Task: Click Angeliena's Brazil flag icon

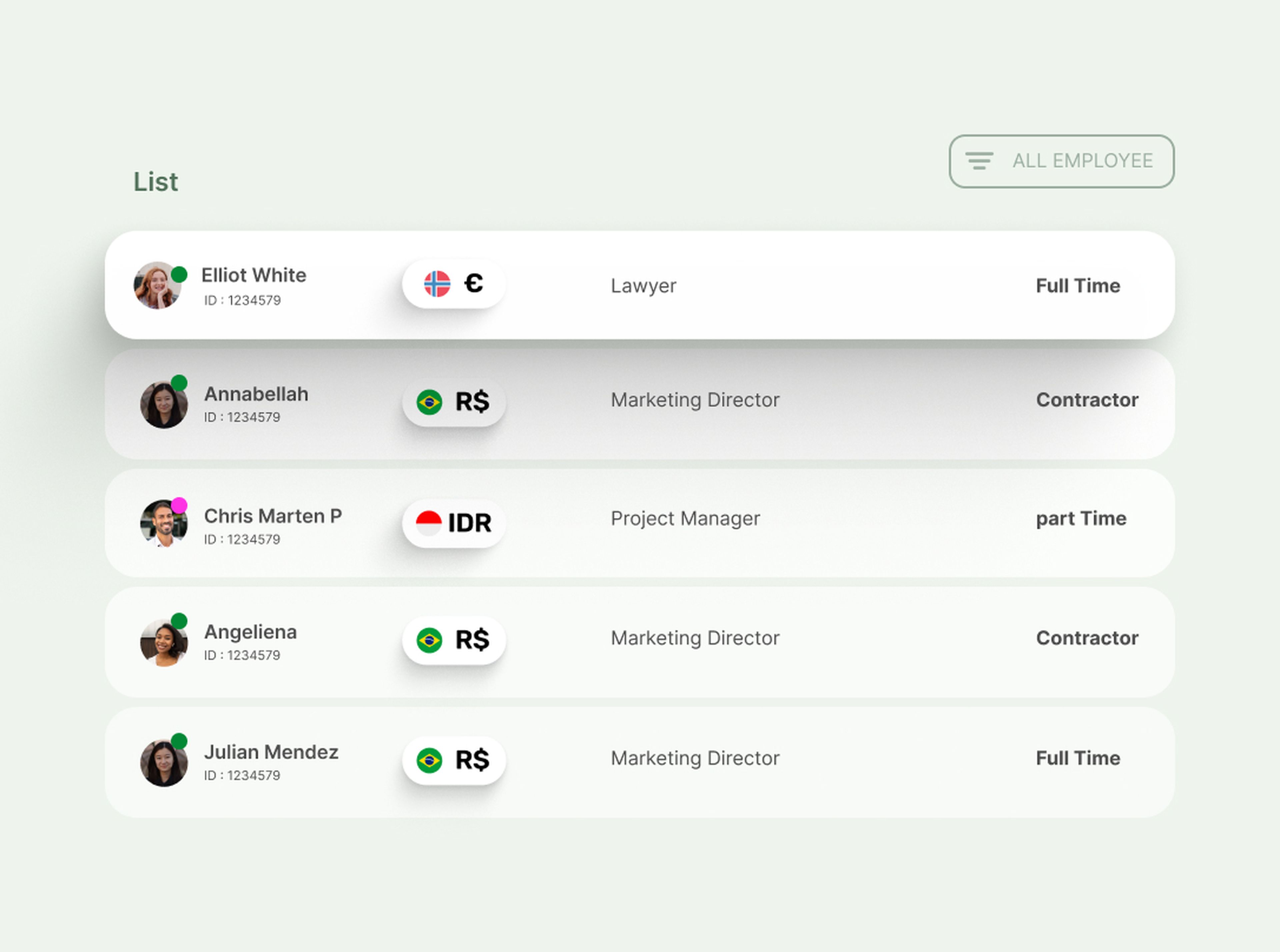Action: tap(429, 640)
